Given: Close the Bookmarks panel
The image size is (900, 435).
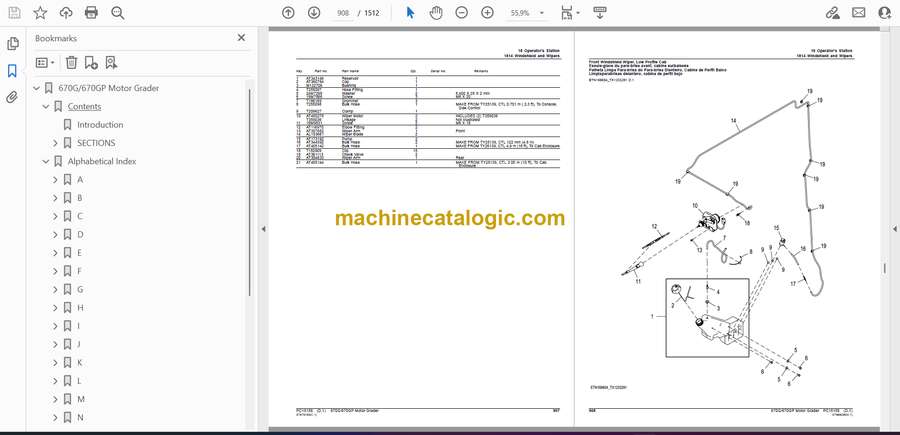Looking at the screenshot, I should 241,38.
